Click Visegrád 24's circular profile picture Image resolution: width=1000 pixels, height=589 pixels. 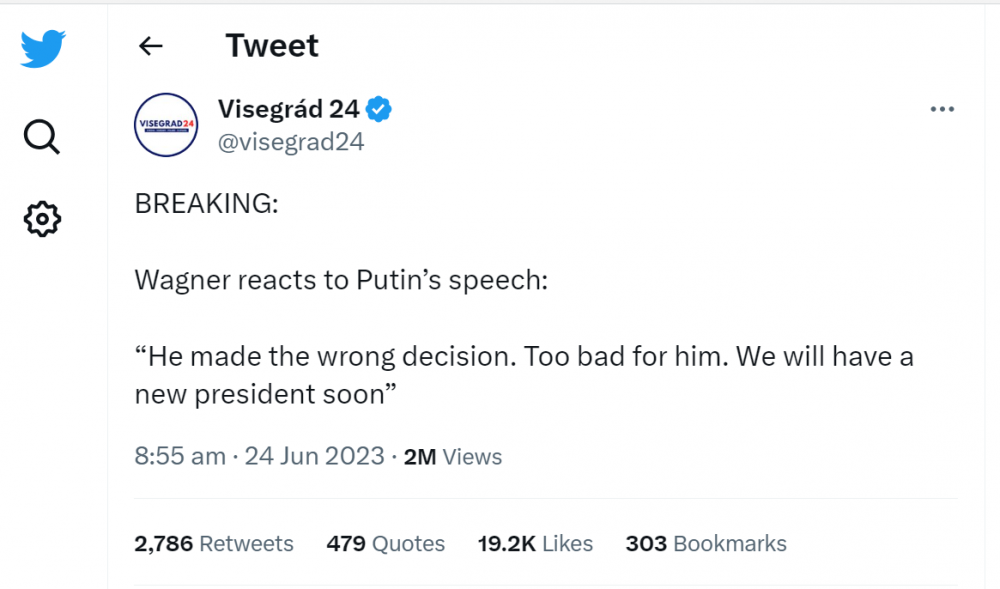(x=166, y=125)
